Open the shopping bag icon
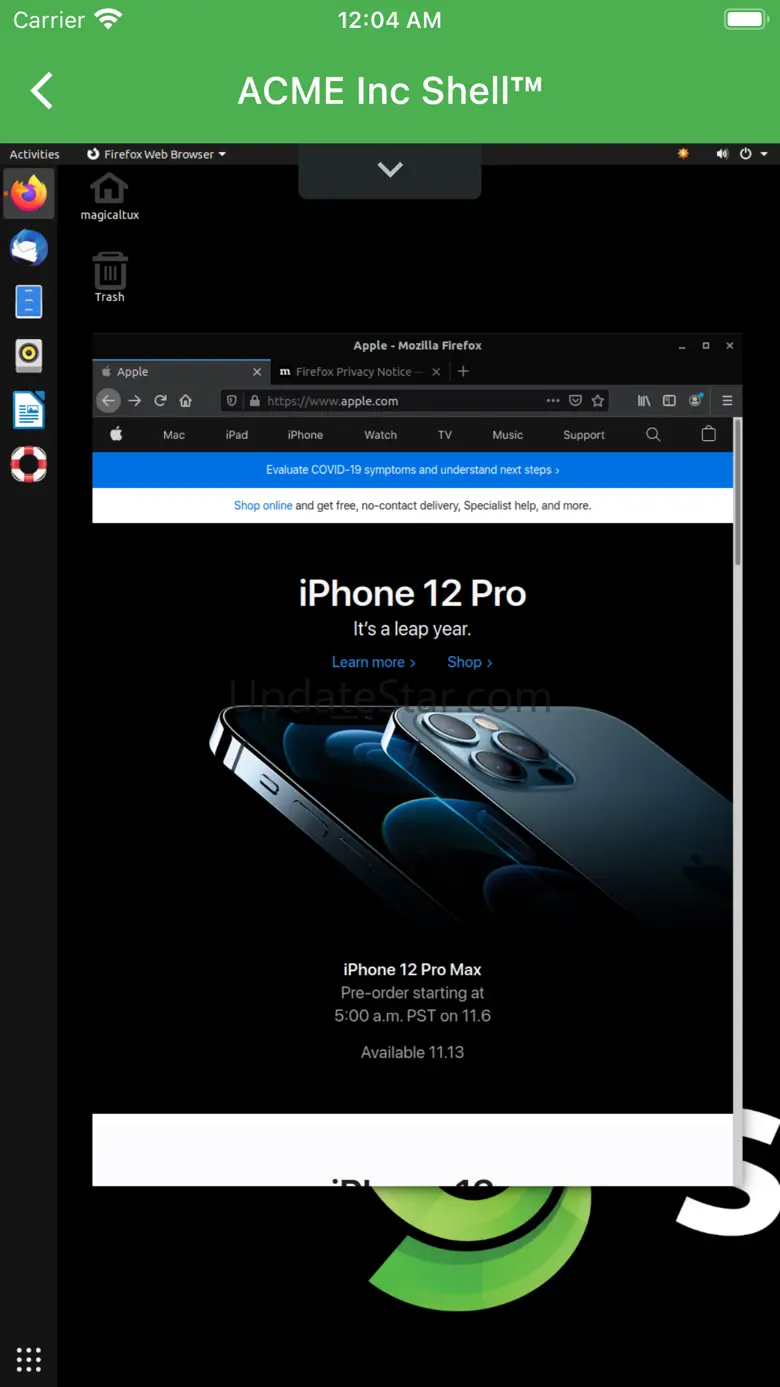This screenshot has height=1387, width=780. [x=709, y=434]
